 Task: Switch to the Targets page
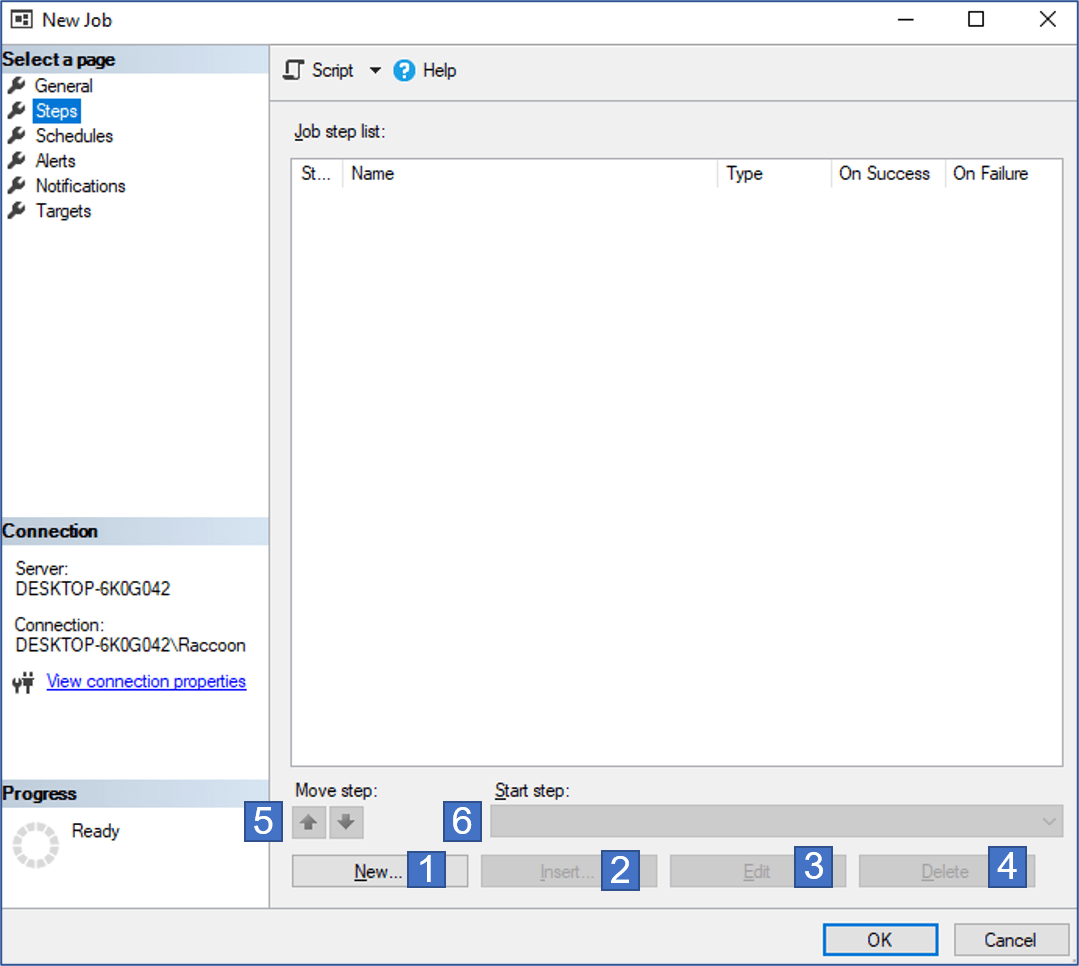click(x=63, y=211)
